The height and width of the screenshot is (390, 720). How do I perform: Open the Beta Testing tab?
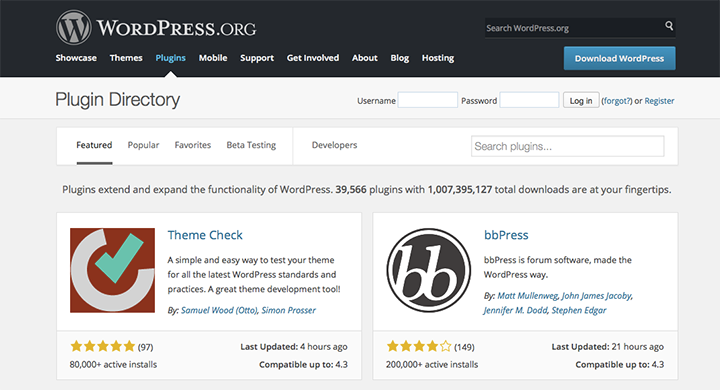click(x=251, y=145)
